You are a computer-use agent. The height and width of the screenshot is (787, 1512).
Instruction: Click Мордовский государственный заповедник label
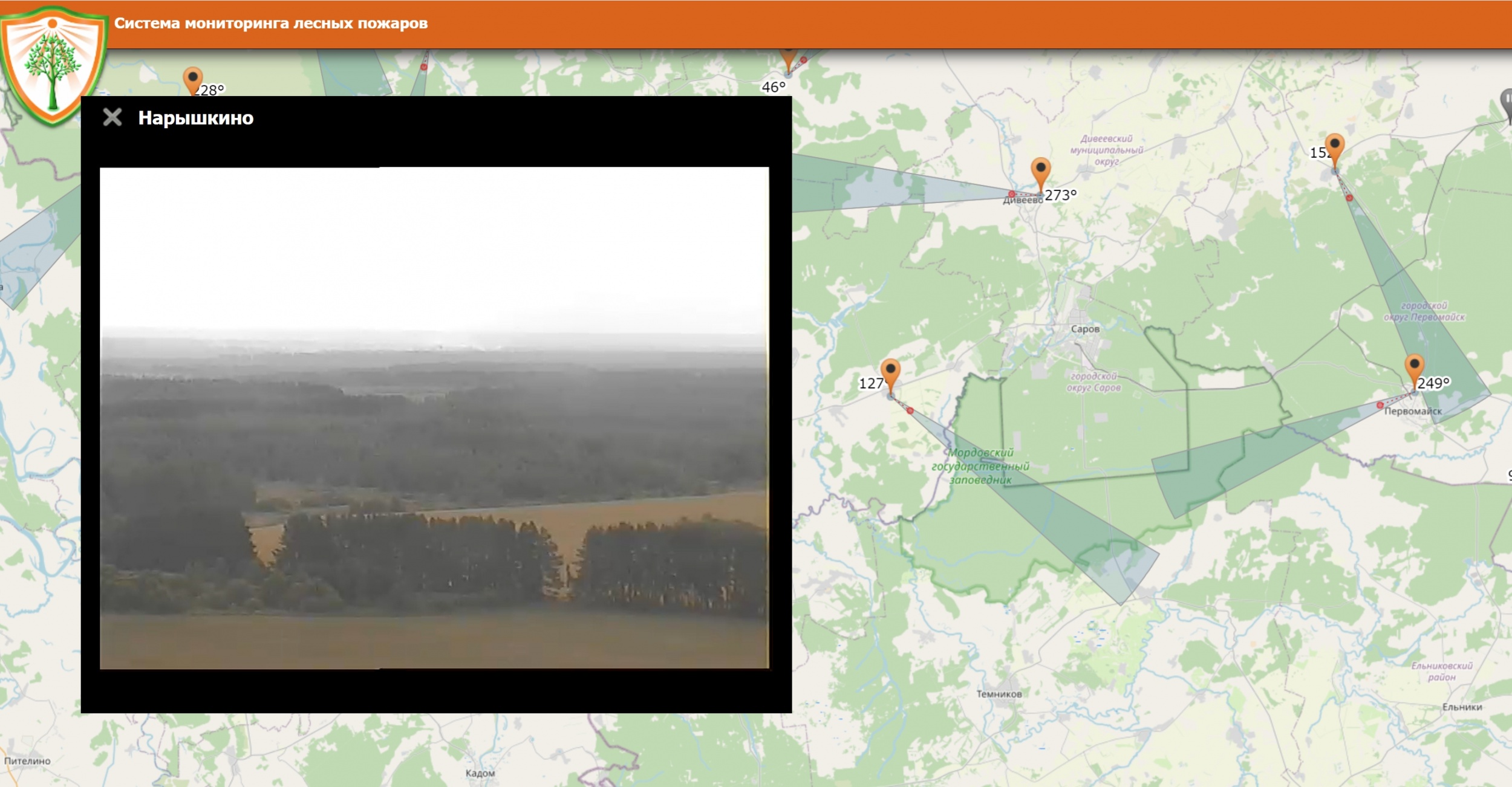tap(980, 466)
